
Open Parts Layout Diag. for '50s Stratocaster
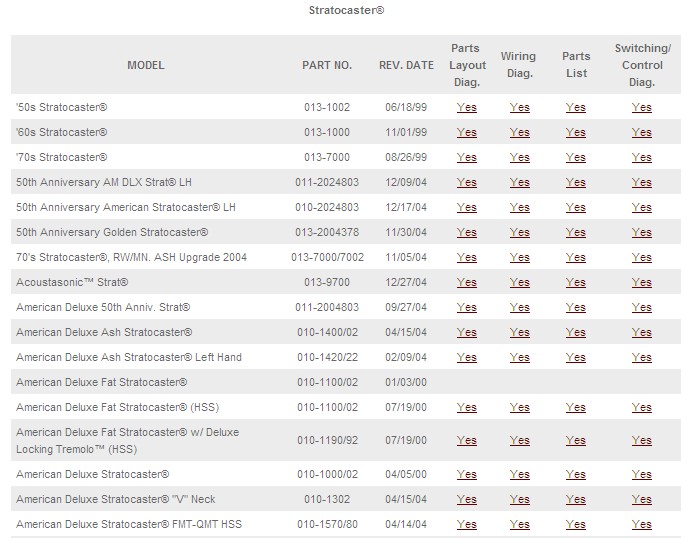point(466,107)
